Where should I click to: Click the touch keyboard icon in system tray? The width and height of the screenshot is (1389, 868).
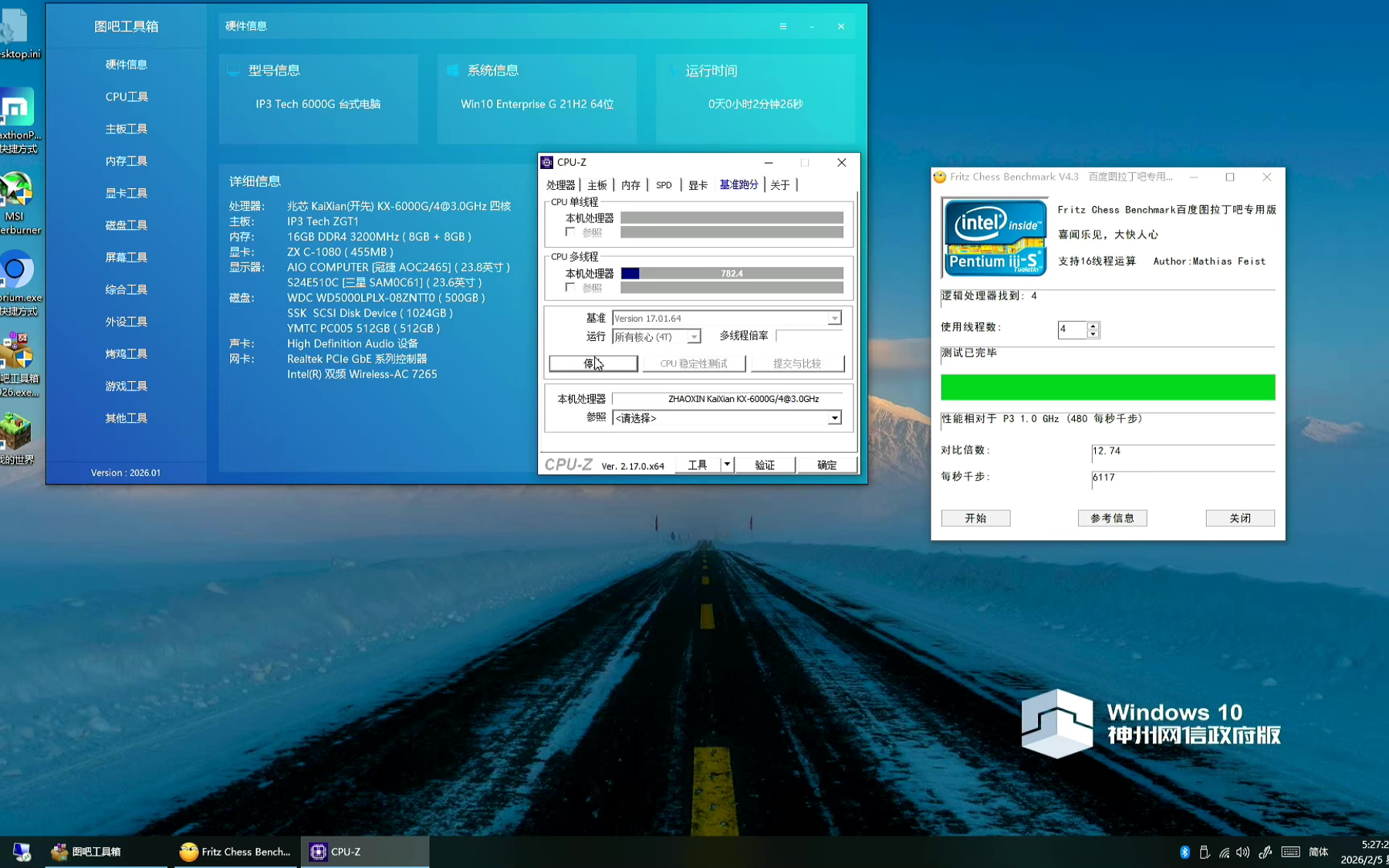tap(1290, 852)
